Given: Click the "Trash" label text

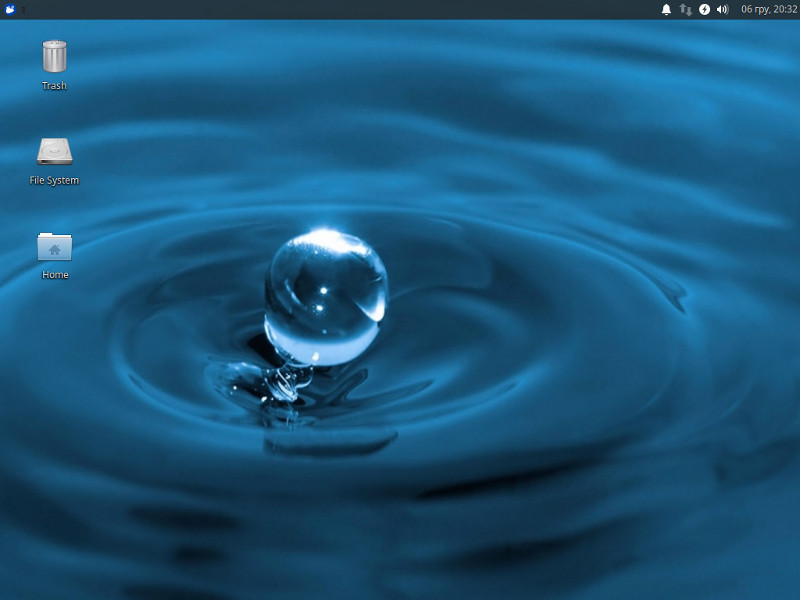Looking at the screenshot, I should pyautogui.click(x=54, y=86).
